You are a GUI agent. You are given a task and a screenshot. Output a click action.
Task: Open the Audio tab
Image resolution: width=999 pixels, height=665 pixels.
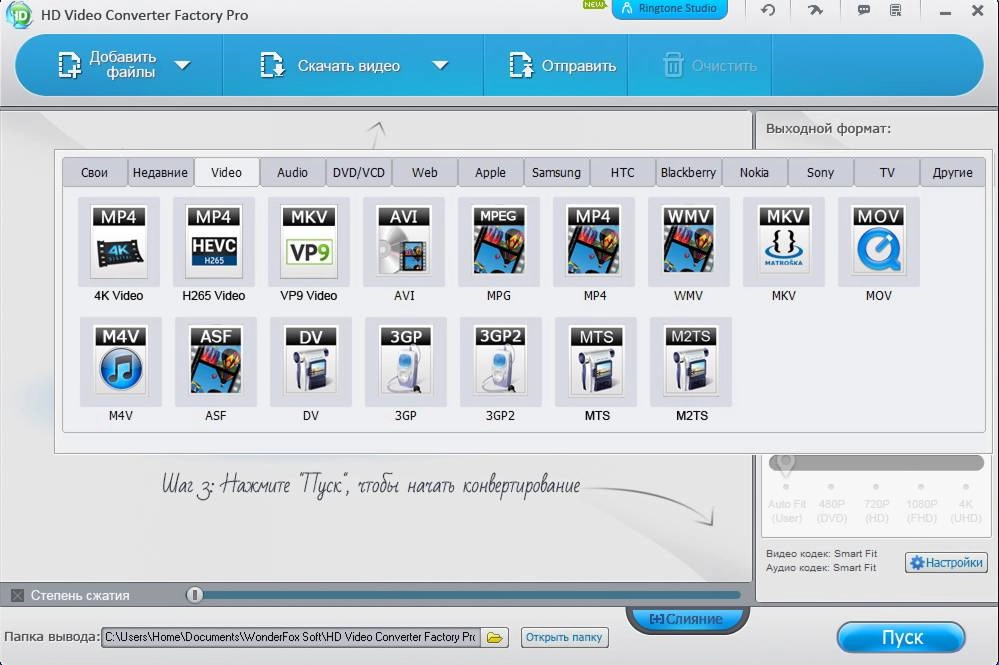(292, 173)
